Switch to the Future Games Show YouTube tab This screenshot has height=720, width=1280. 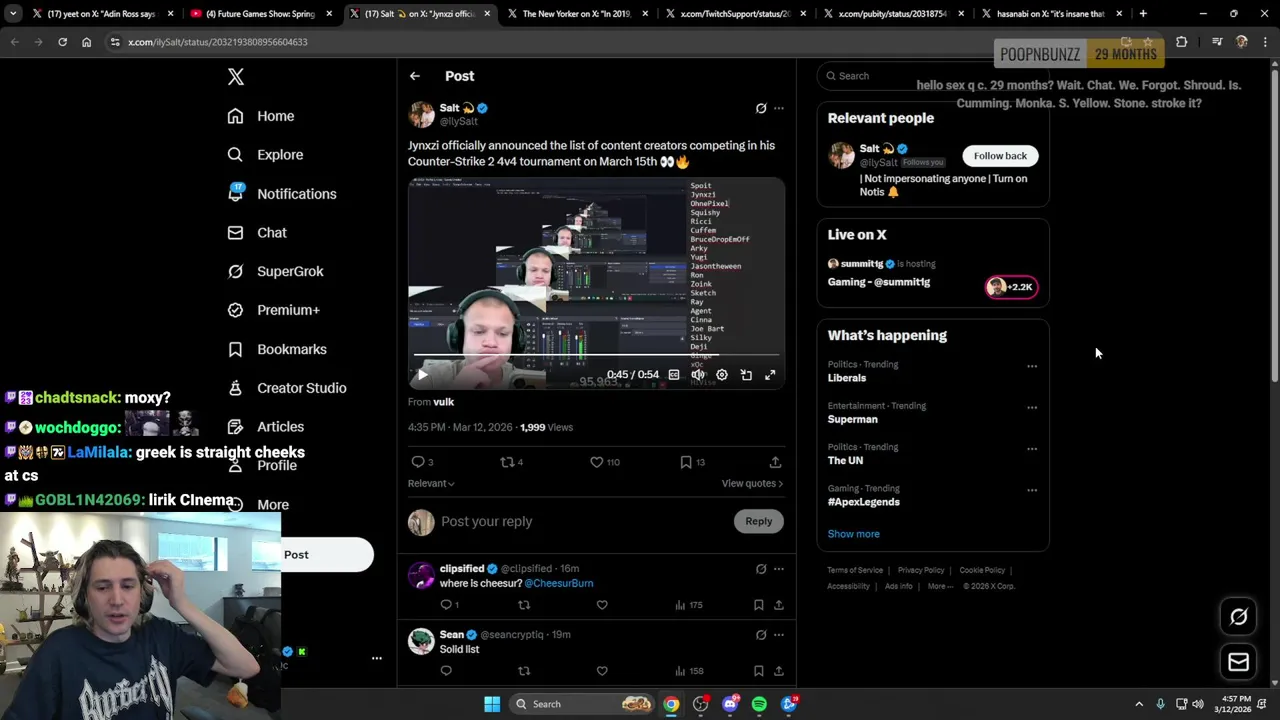pyautogui.click(x=259, y=14)
